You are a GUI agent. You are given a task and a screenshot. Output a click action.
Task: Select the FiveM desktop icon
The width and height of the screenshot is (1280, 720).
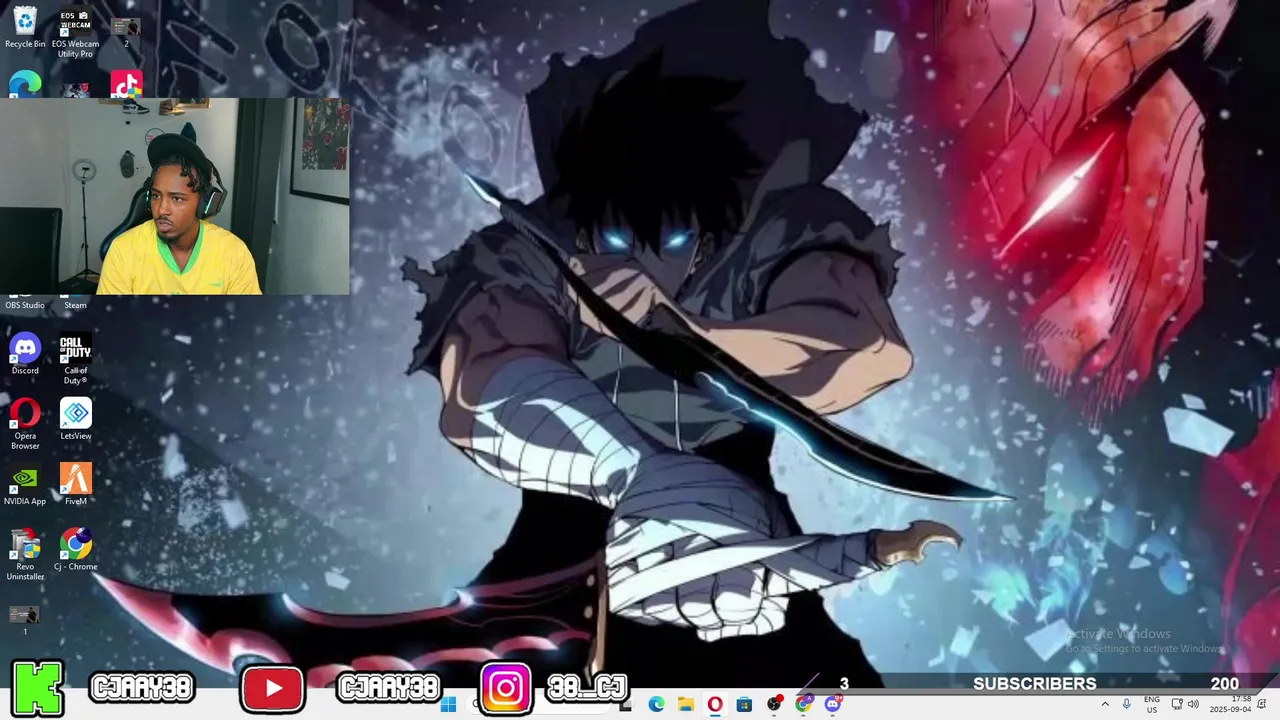(75, 484)
